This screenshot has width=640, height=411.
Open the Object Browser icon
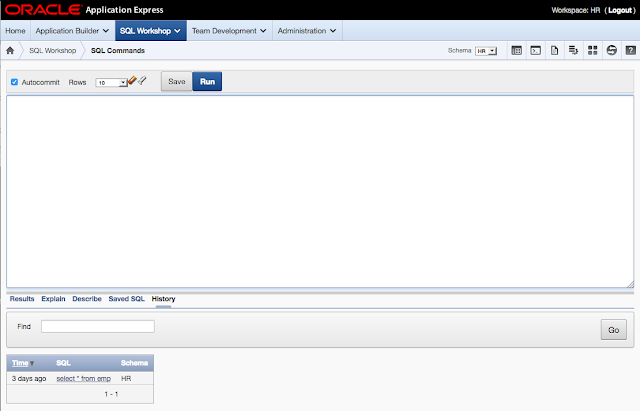516,51
